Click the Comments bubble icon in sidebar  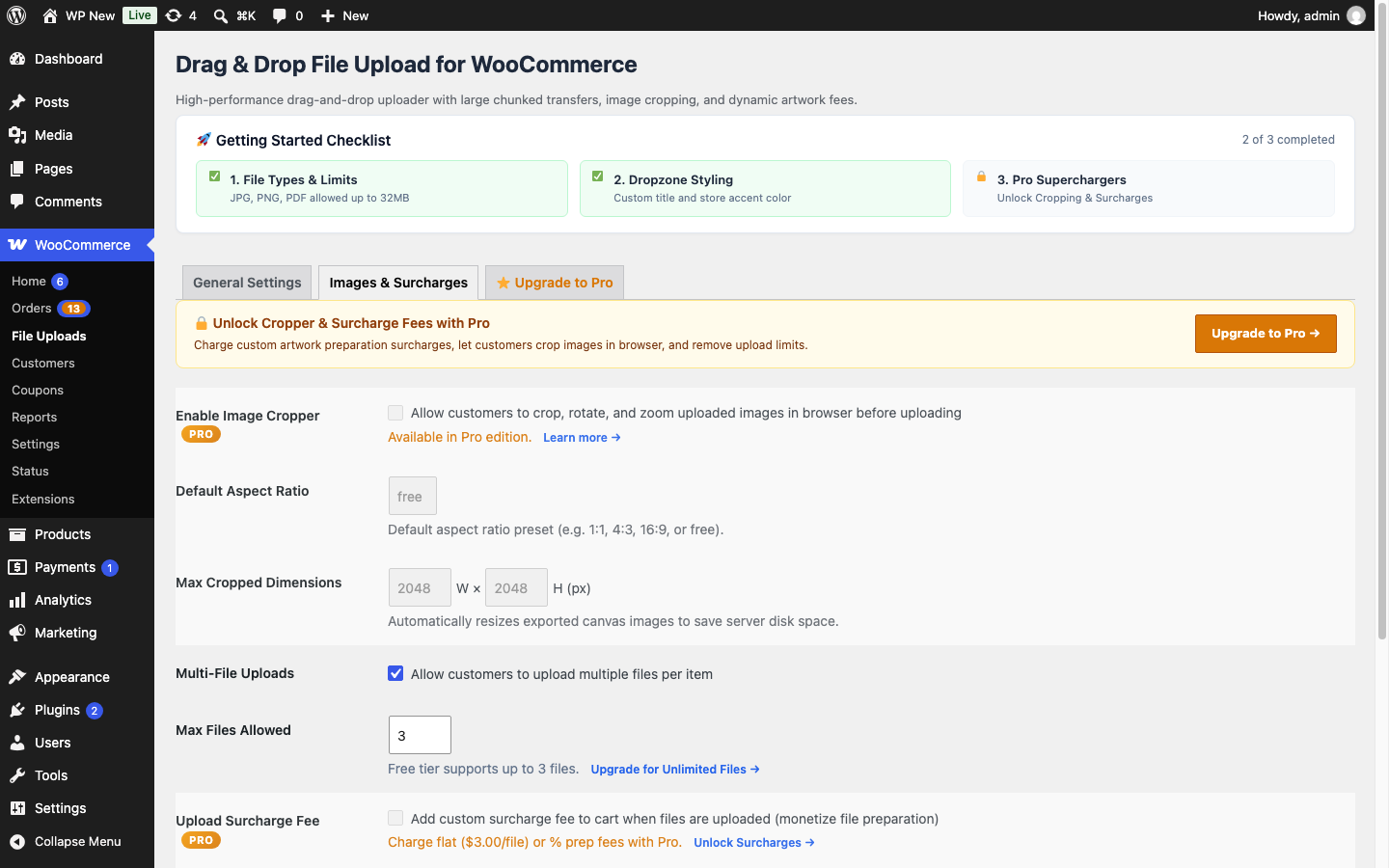coord(17,202)
